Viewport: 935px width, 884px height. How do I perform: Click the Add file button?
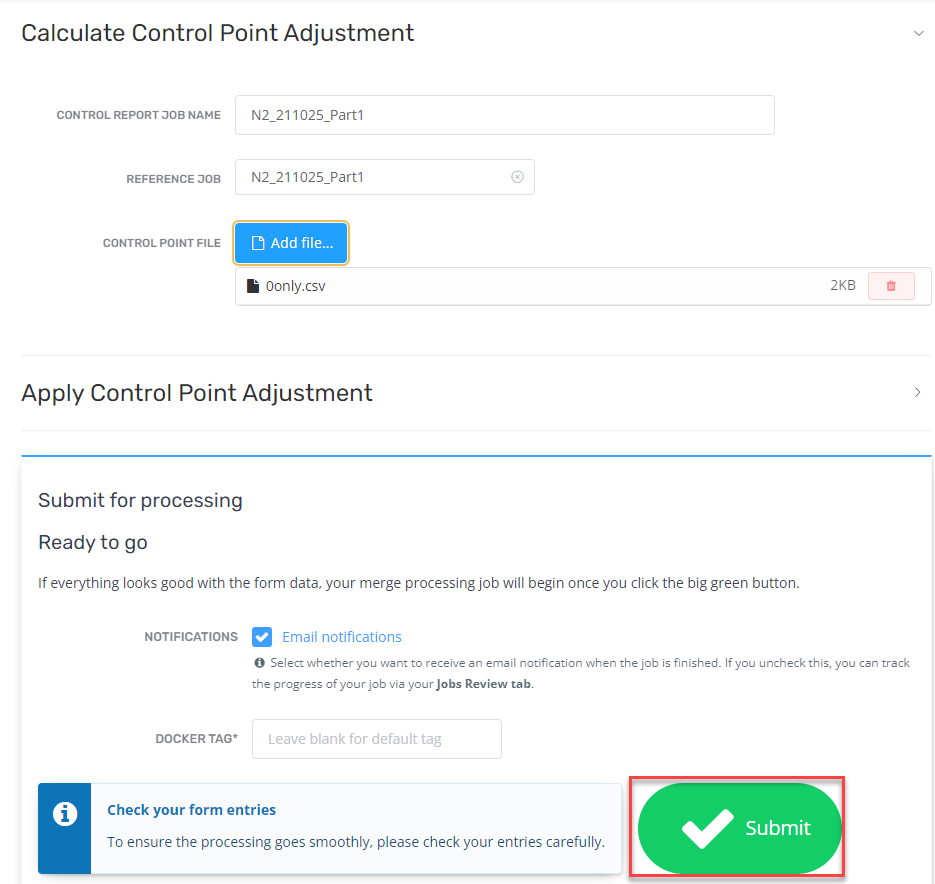(290, 242)
